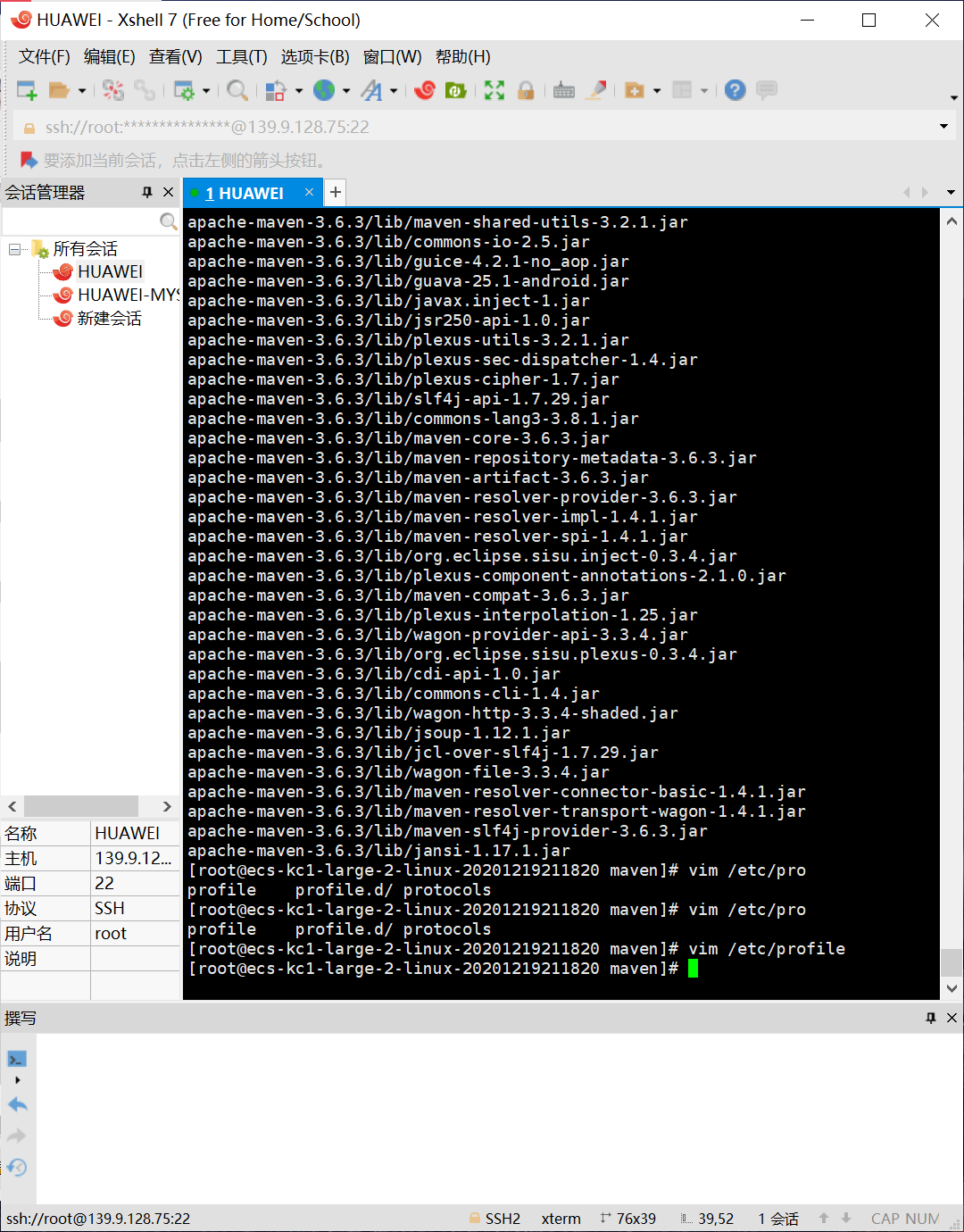Click the session manager search magnifier icon
This screenshot has width=964, height=1232.
click(168, 221)
